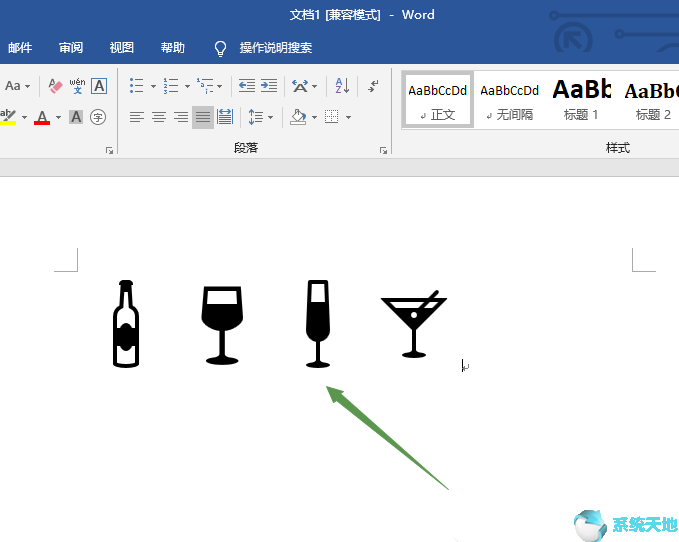Click the Character Border icon
Screen dimensions: 679x542
99,86
